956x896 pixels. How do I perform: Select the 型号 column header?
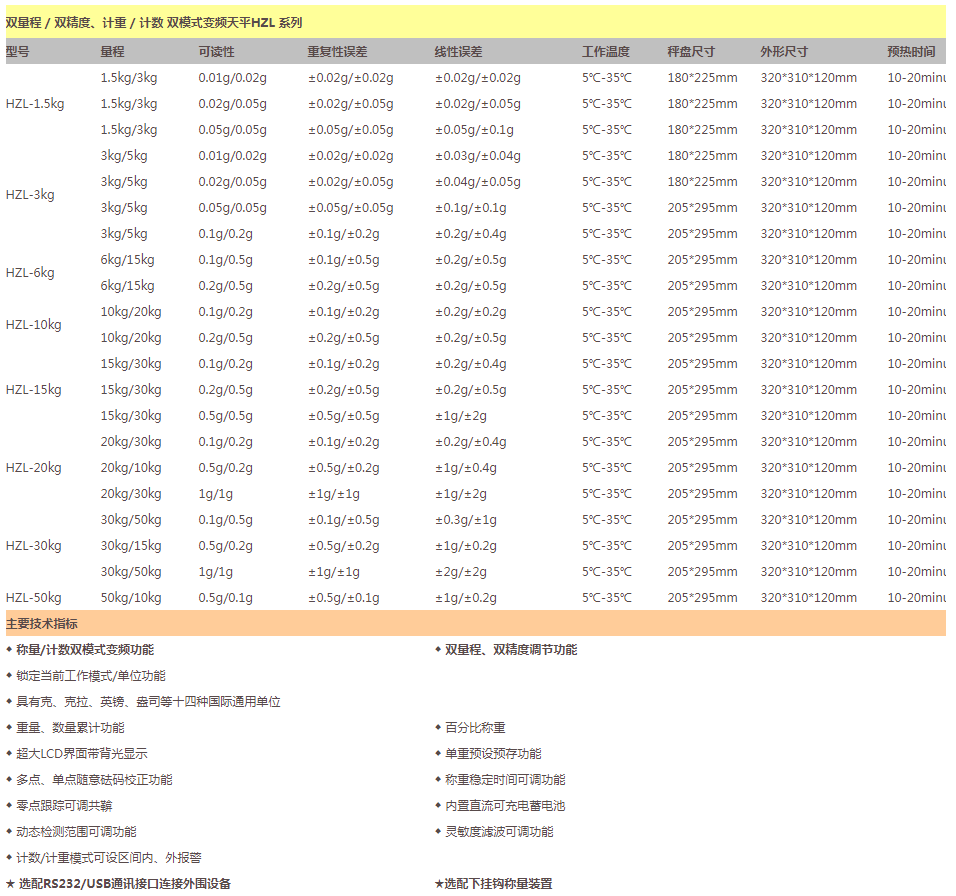(18, 52)
